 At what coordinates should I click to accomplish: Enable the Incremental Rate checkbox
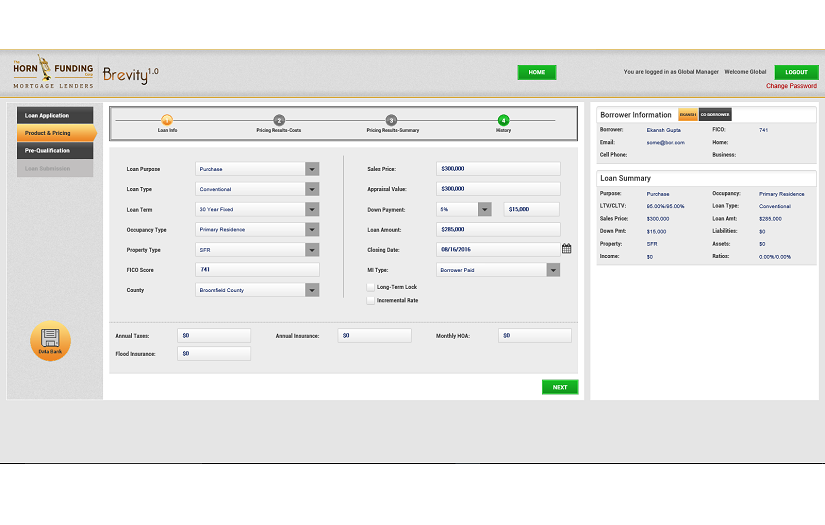370,300
